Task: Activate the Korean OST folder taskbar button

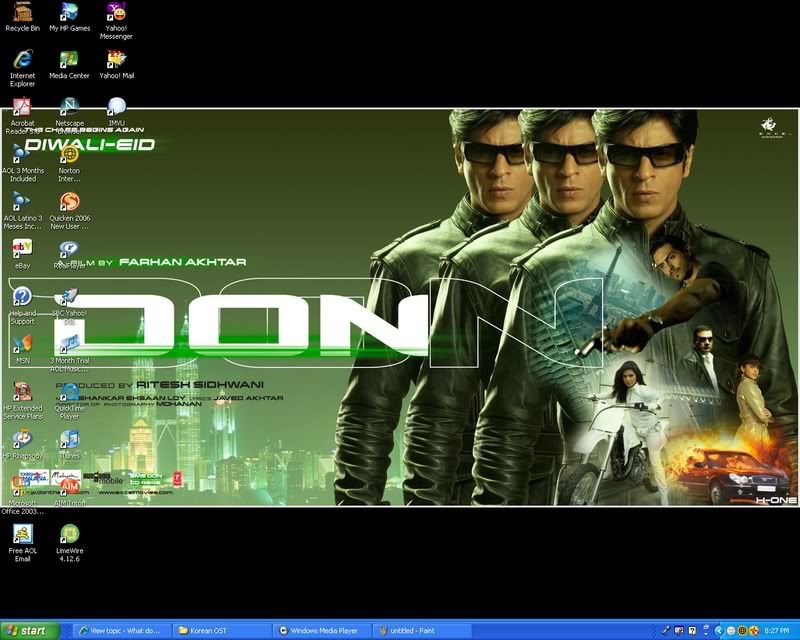Action: [x=222, y=631]
